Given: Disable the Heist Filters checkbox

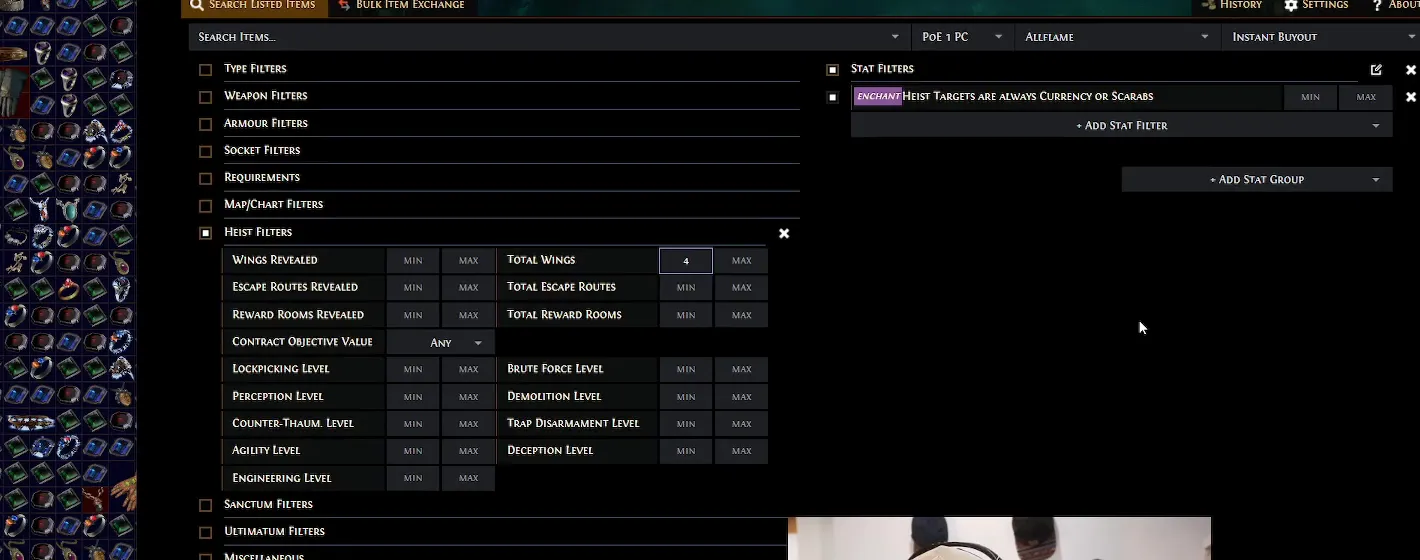Looking at the screenshot, I should 205,233.
